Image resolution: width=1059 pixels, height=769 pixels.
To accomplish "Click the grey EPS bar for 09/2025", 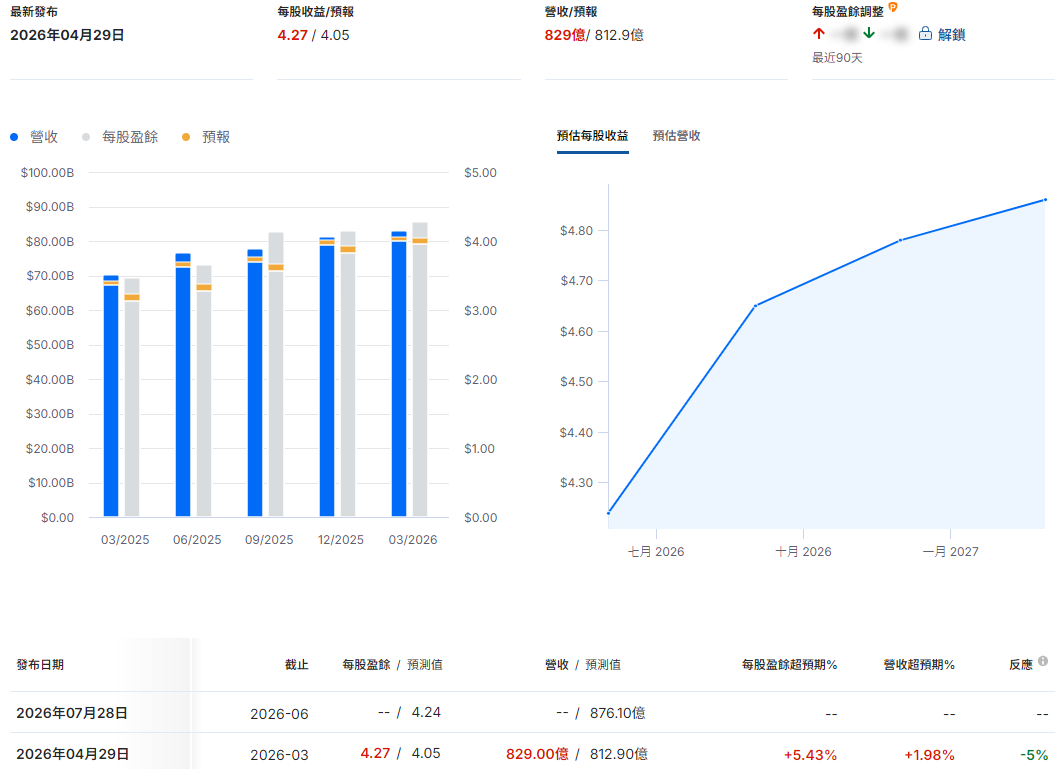I will click(276, 375).
